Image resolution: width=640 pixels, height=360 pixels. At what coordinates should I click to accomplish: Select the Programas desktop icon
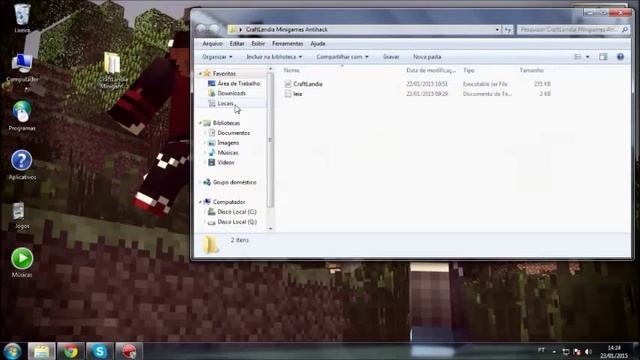[x=22, y=116]
